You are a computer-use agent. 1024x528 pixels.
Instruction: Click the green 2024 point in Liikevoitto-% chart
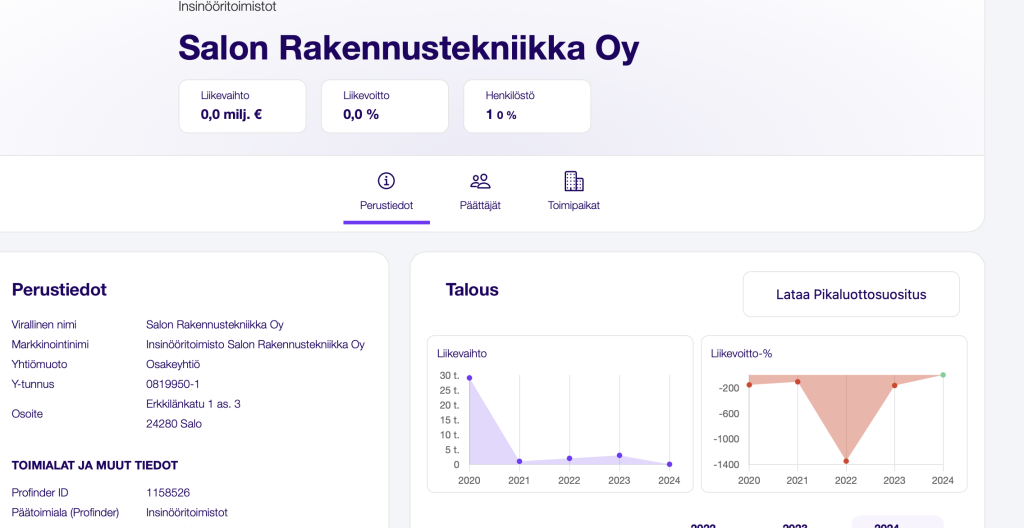click(942, 374)
